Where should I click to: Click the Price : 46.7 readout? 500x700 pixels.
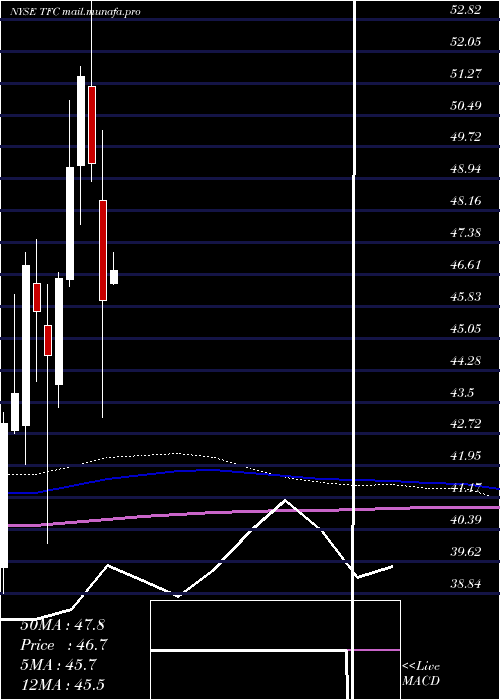(64, 645)
